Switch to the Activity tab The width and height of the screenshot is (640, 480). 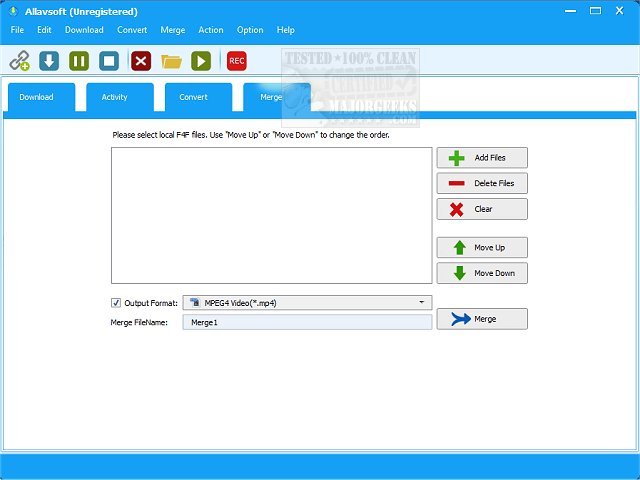click(120, 97)
